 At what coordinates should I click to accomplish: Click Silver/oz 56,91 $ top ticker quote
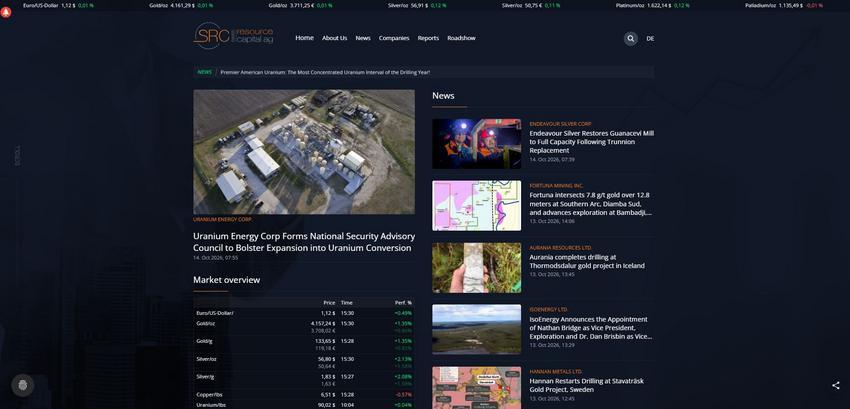pyautogui.click(x=417, y=5)
